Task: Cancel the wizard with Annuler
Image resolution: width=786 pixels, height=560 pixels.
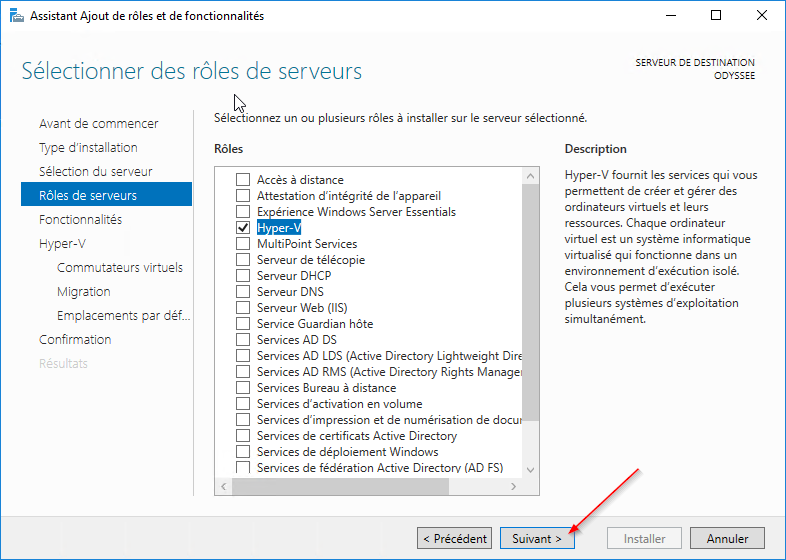Action: click(x=727, y=538)
